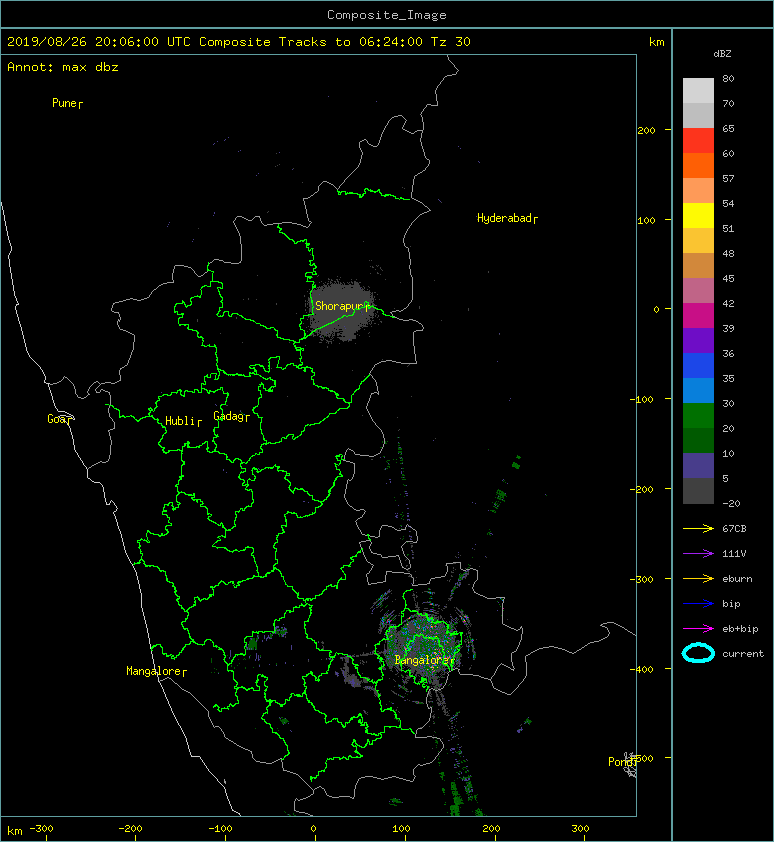Image resolution: width=774 pixels, height=842 pixels.
Task: Click the radar echo cluster around Bangalore
Action: pyautogui.click(x=424, y=647)
